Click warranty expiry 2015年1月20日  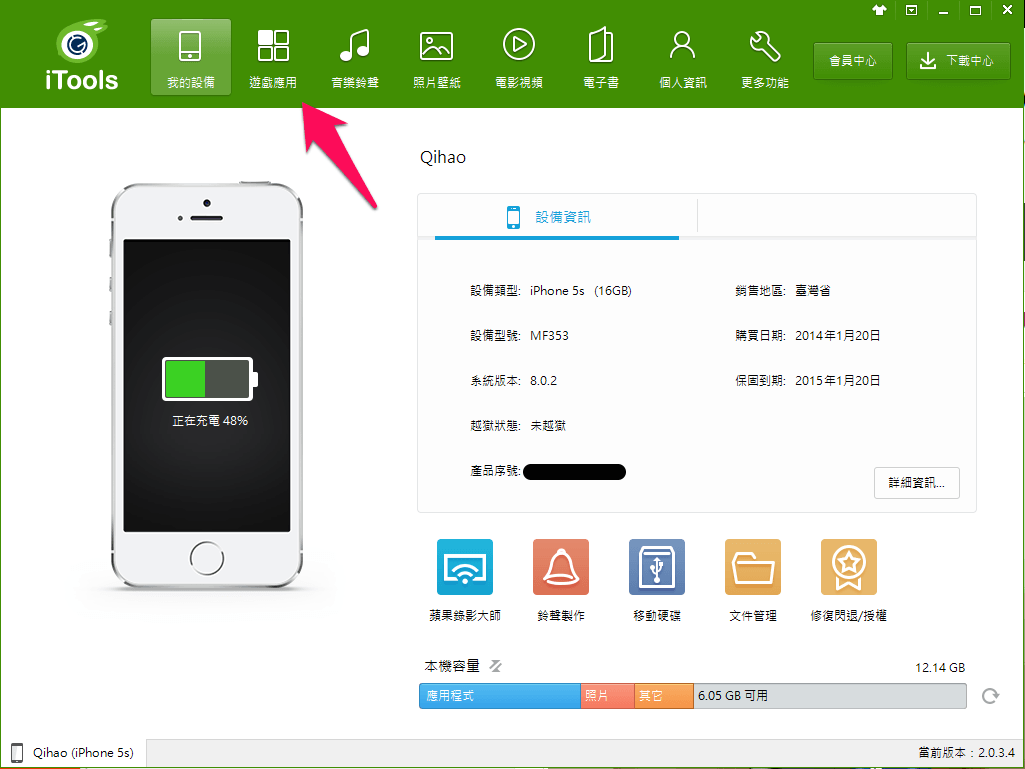click(x=837, y=381)
